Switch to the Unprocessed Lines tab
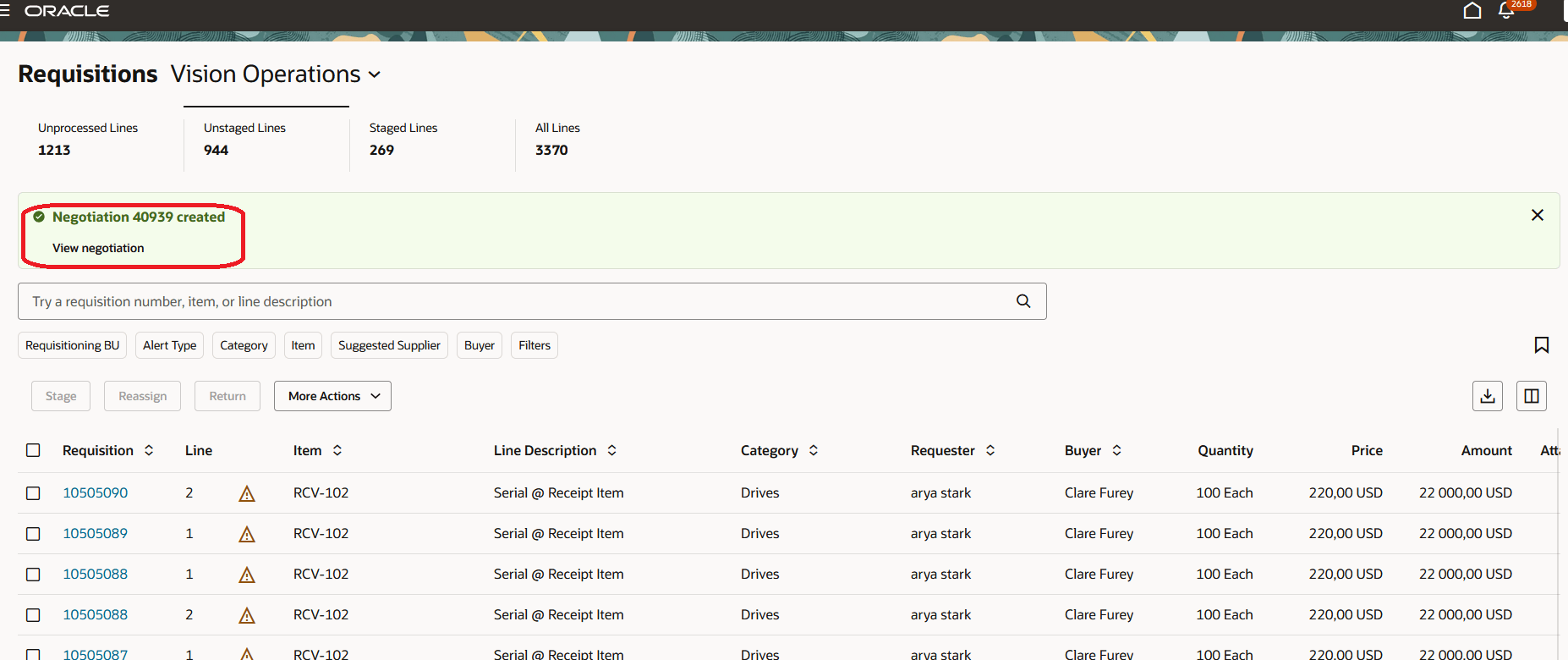 [x=101, y=140]
